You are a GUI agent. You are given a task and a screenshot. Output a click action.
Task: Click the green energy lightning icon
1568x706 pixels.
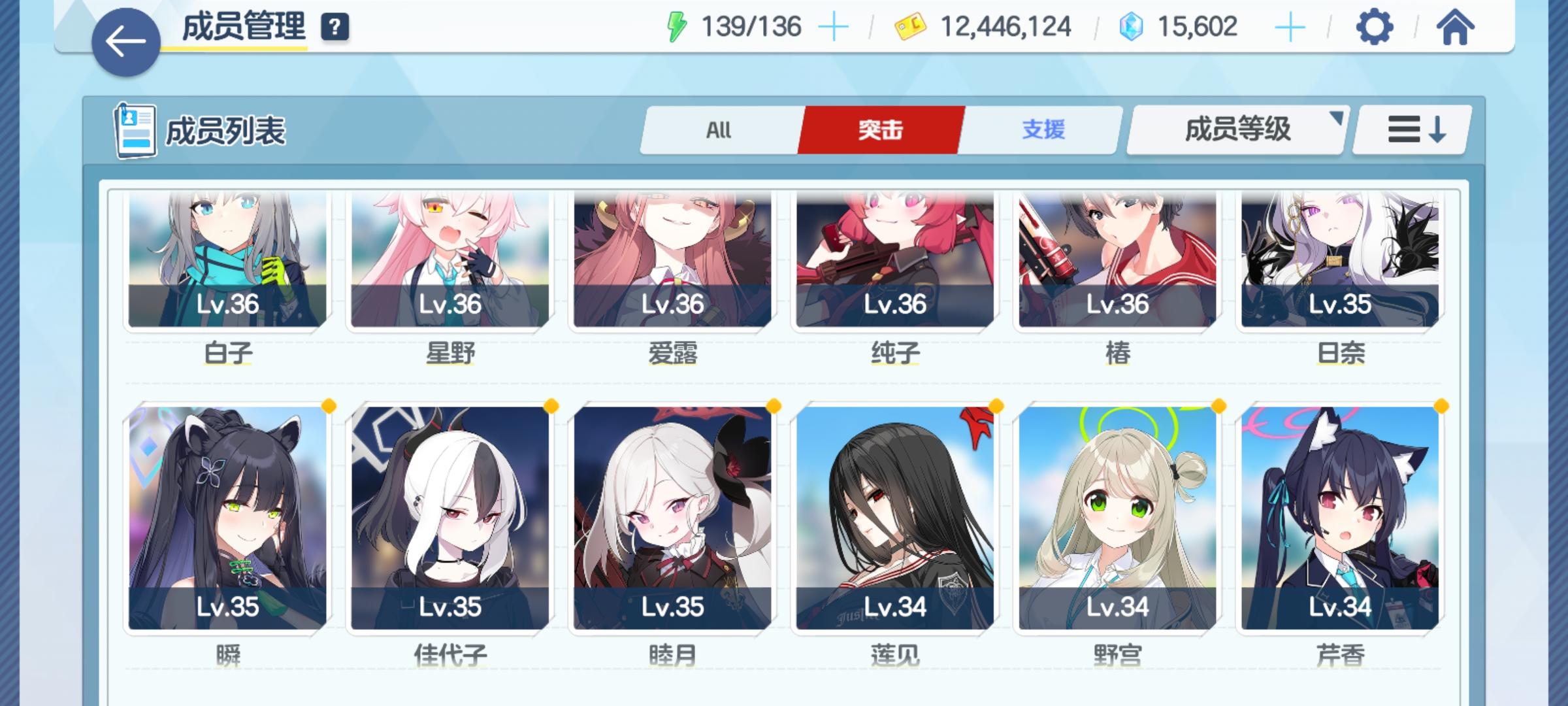pos(676,27)
